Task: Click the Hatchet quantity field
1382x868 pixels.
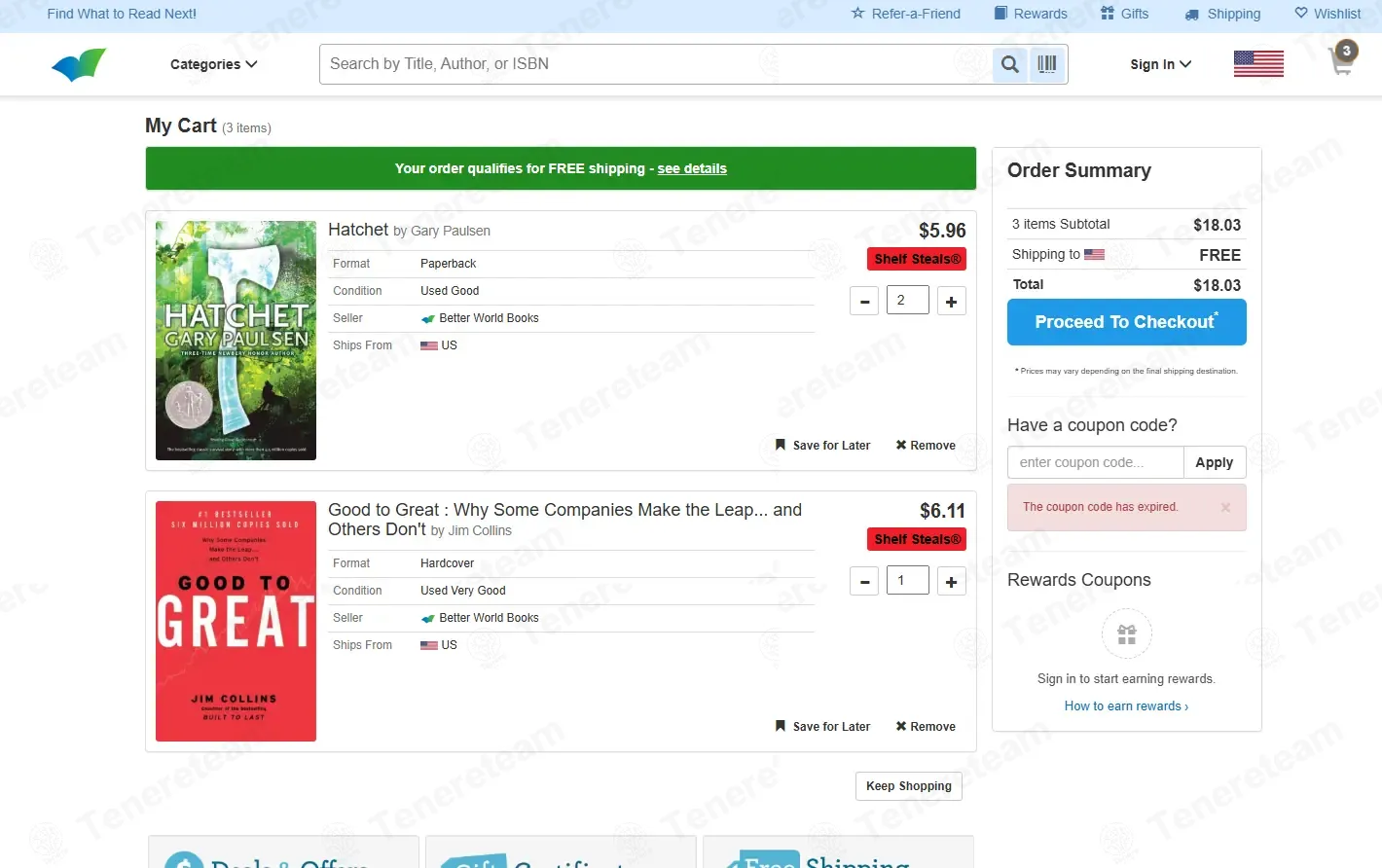Action: 908,300
